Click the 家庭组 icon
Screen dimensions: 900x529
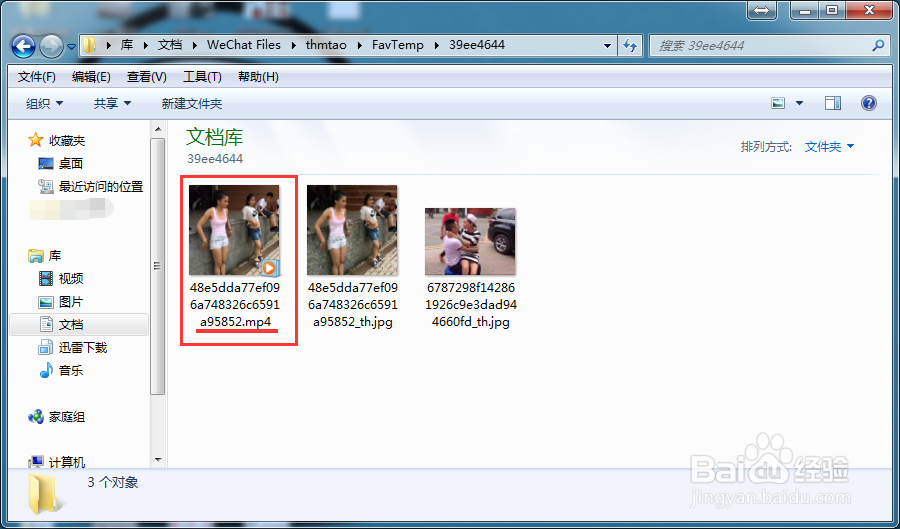pos(36,417)
